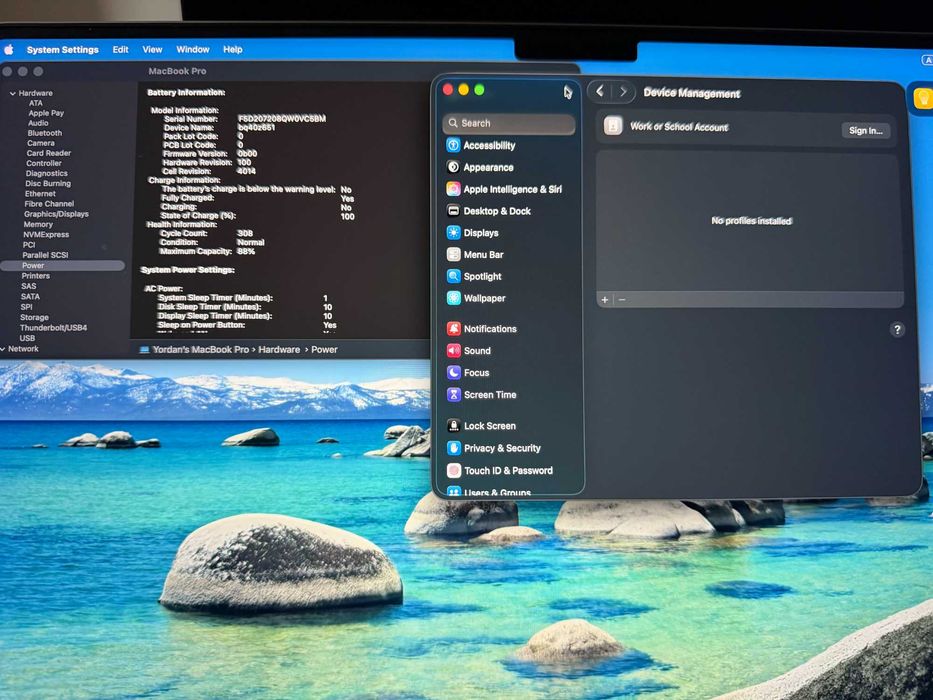Click the 'Maximum Capacity: 88%' line
The image size is (933, 700).
[207, 251]
